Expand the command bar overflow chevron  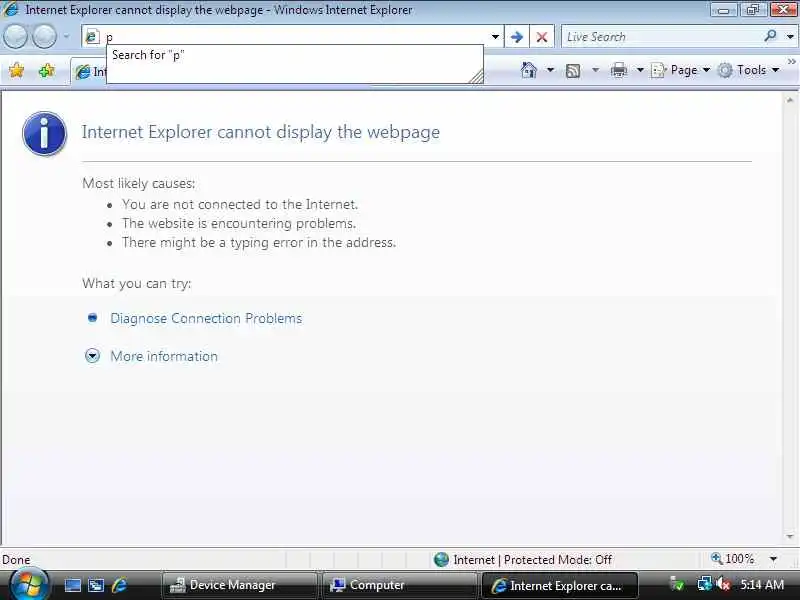click(792, 62)
